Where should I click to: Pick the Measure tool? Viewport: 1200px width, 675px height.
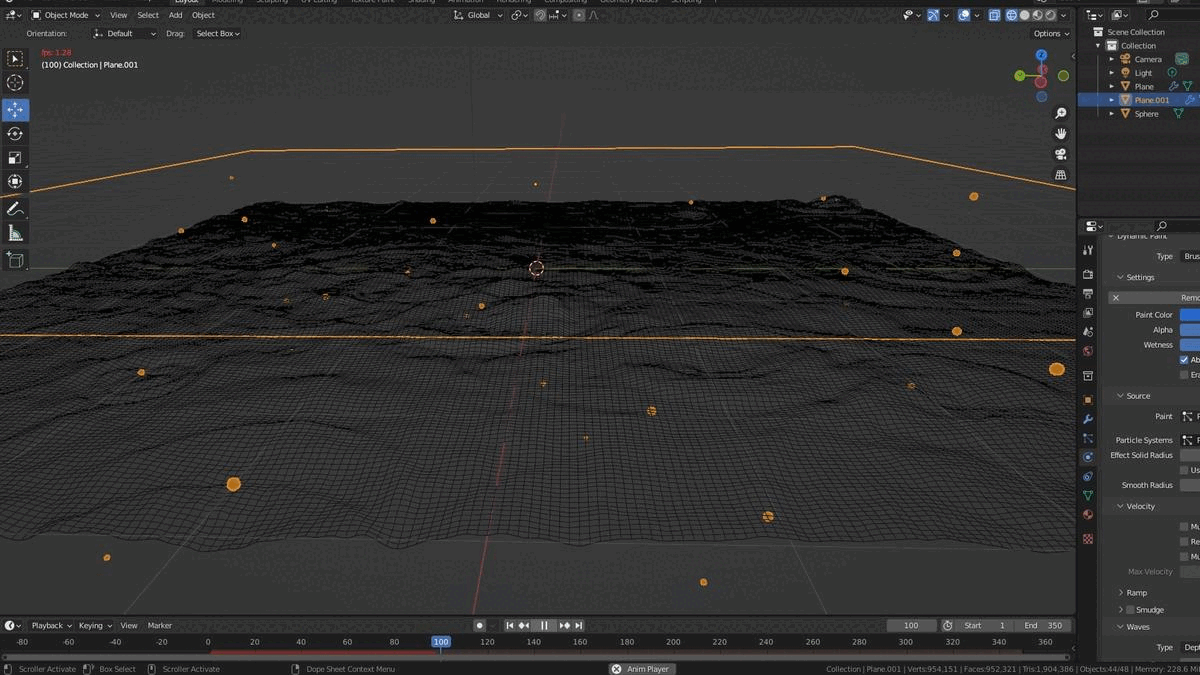(15, 233)
